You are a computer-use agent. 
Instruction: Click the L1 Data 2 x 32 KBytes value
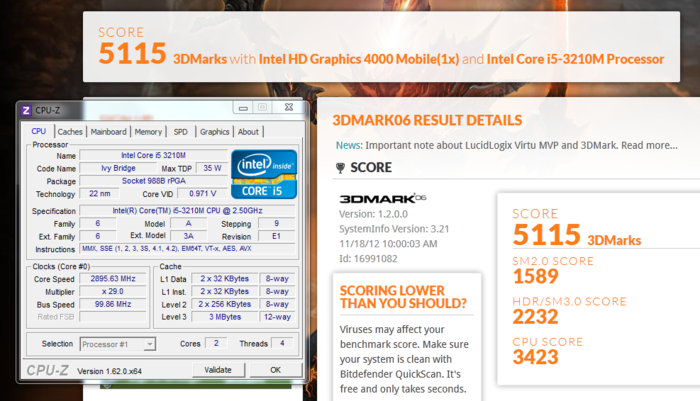coord(225,279)
